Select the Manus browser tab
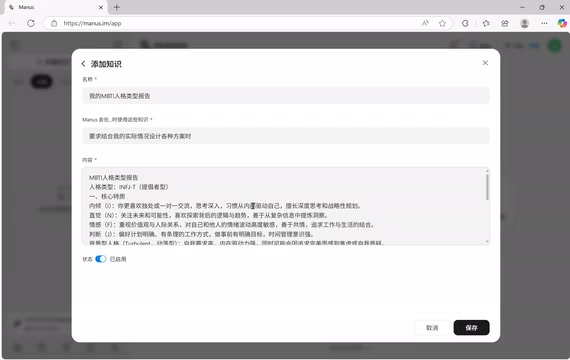Screen dimensions: 570x360 coord(55,7)
